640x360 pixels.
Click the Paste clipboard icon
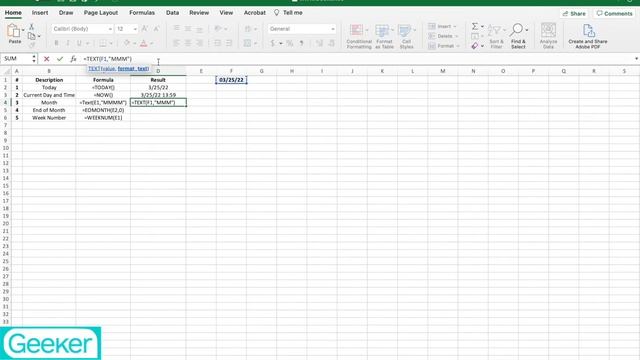[13, 31]
